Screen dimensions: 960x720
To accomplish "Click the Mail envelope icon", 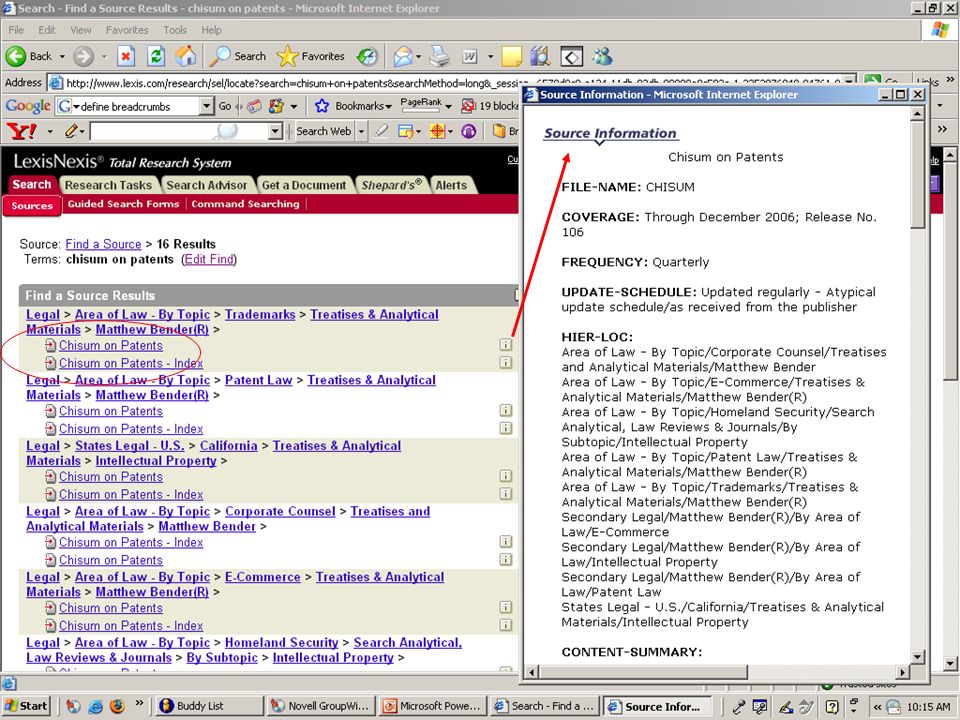I will pos(403,56).
